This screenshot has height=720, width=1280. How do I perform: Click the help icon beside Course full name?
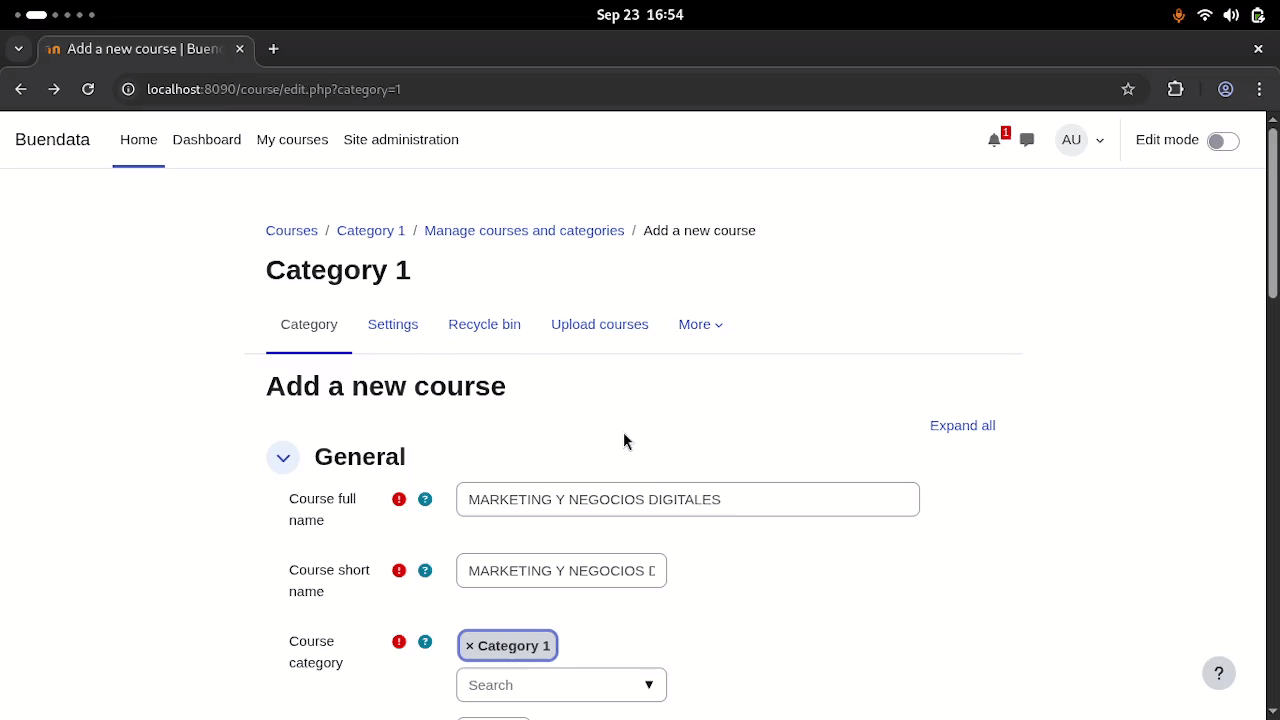pos(425,499)
